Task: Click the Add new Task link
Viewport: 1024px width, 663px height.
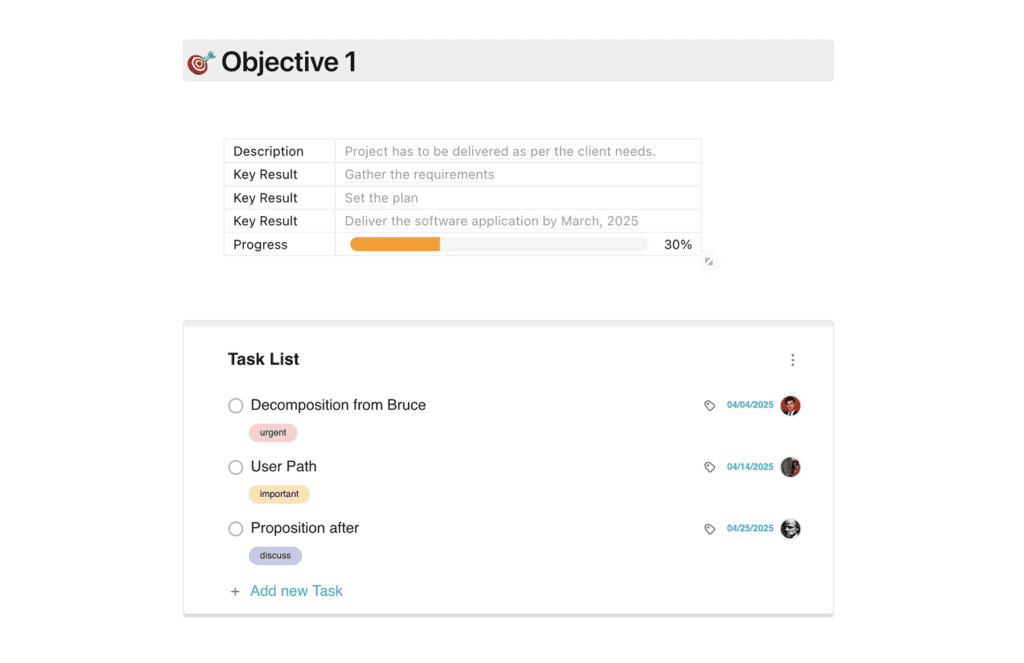Action: click(x=296, y=590)
